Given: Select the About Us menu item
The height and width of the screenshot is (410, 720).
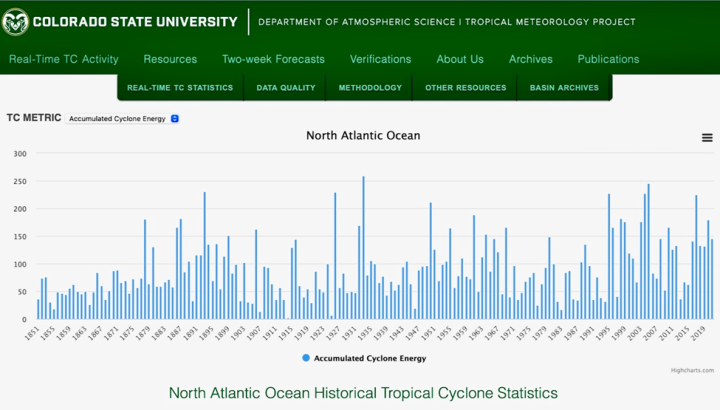Looking at the screenshot, I should 460,59.
